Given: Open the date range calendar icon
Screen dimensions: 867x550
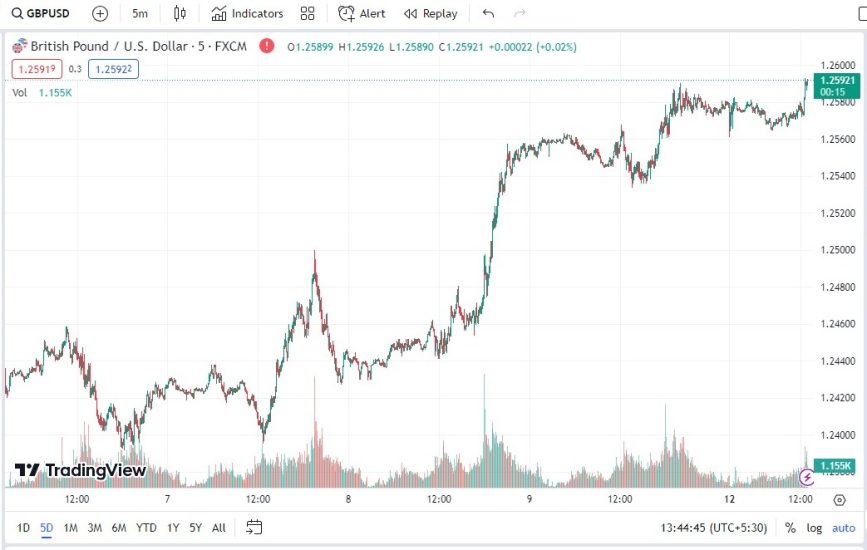Looking at the screenshot, I should pyautogui.click(x=254, y=527).
